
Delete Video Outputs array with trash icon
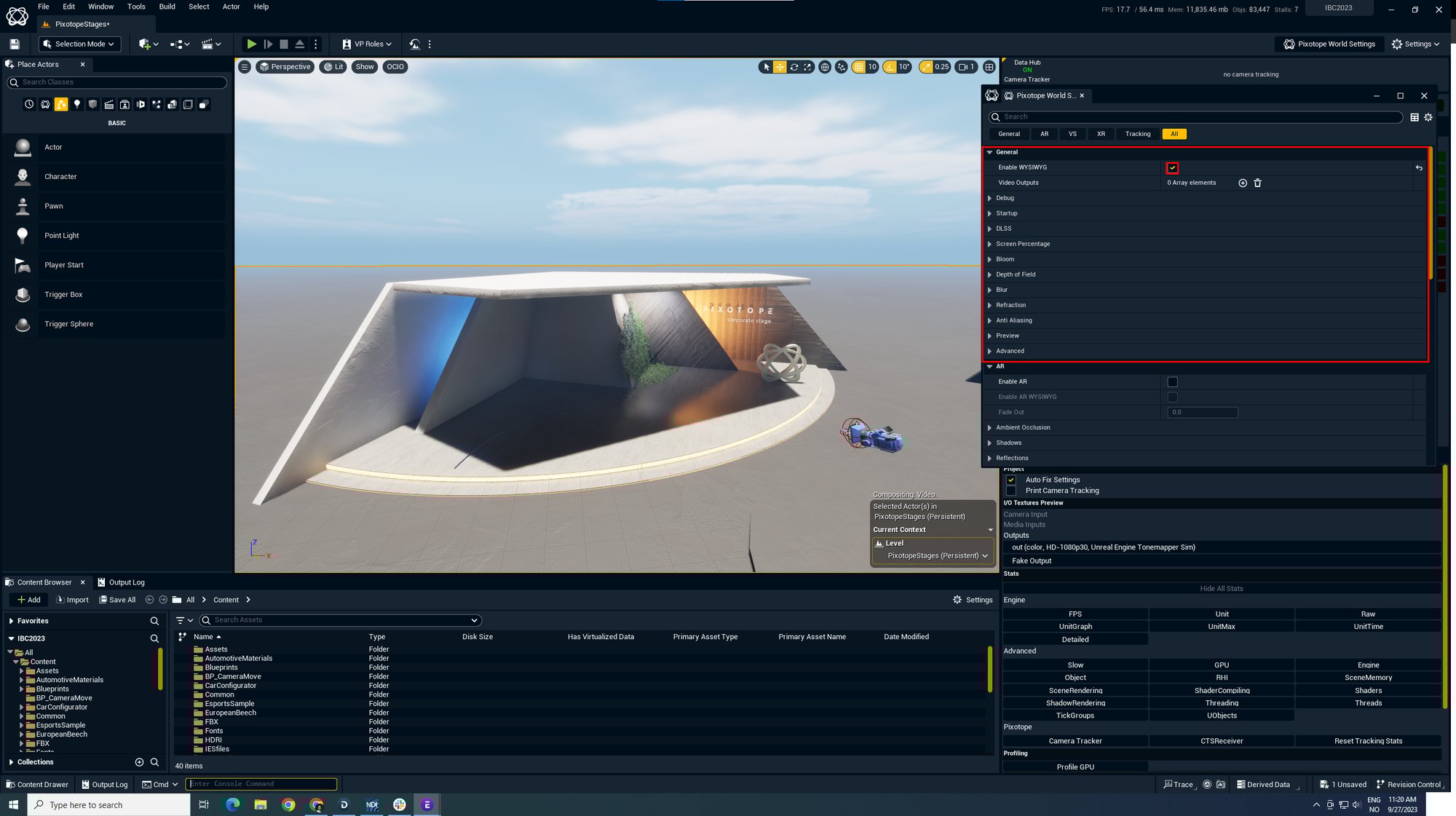(x=1257, y=183)
